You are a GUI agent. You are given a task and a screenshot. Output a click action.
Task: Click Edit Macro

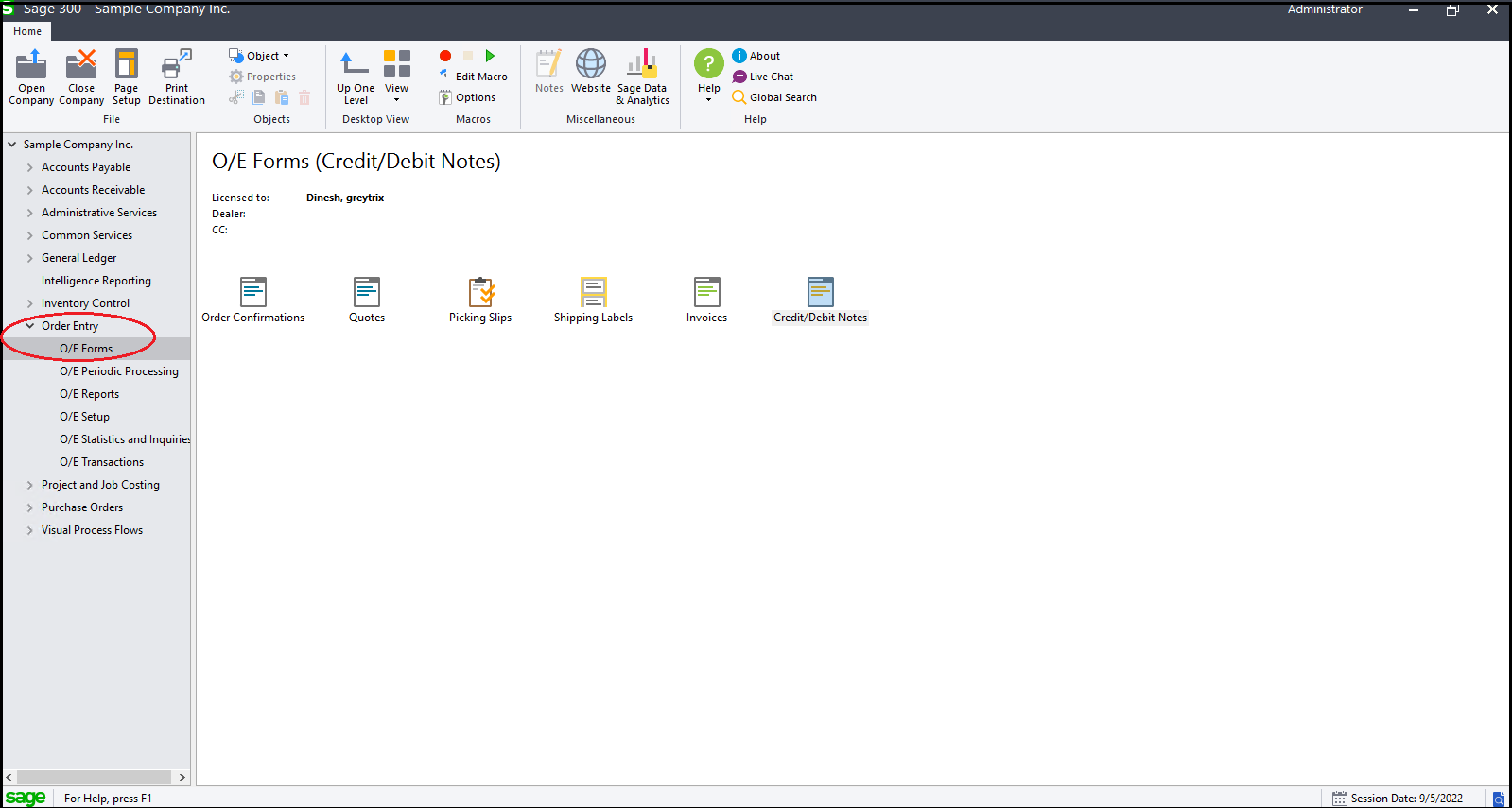click(x=473, y=77)
